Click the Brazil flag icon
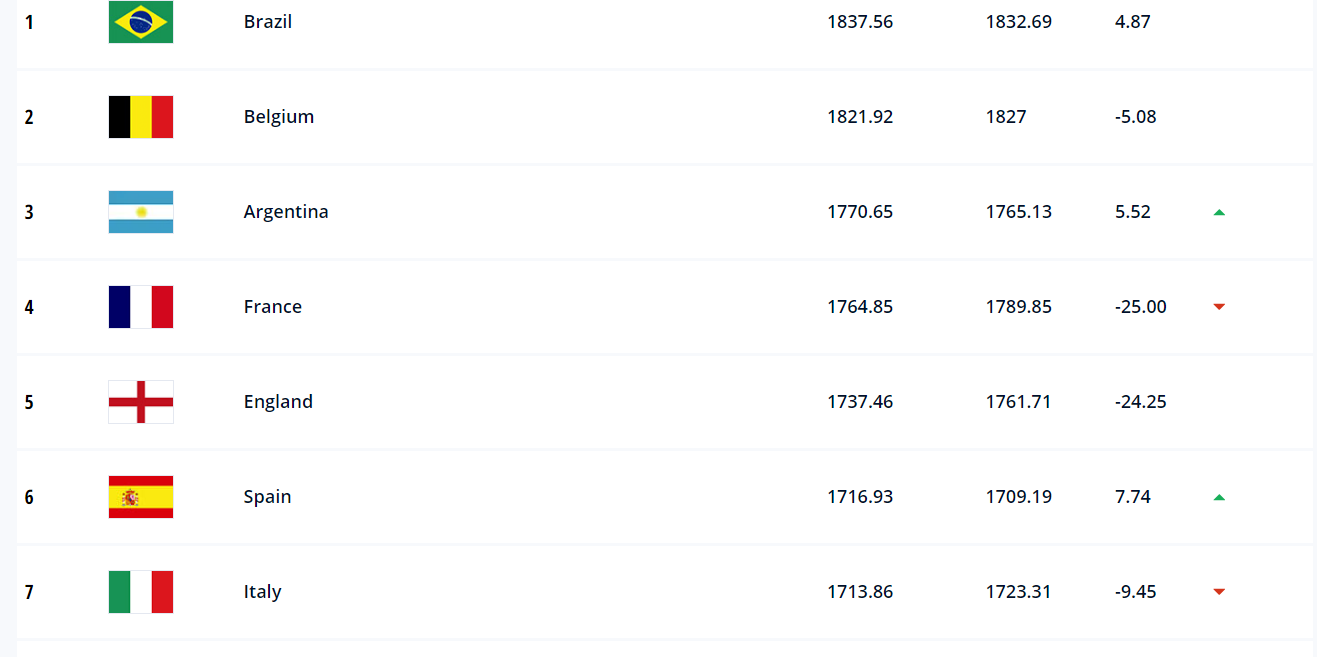This screenshot has width=1317, height=657. point(141,22)
